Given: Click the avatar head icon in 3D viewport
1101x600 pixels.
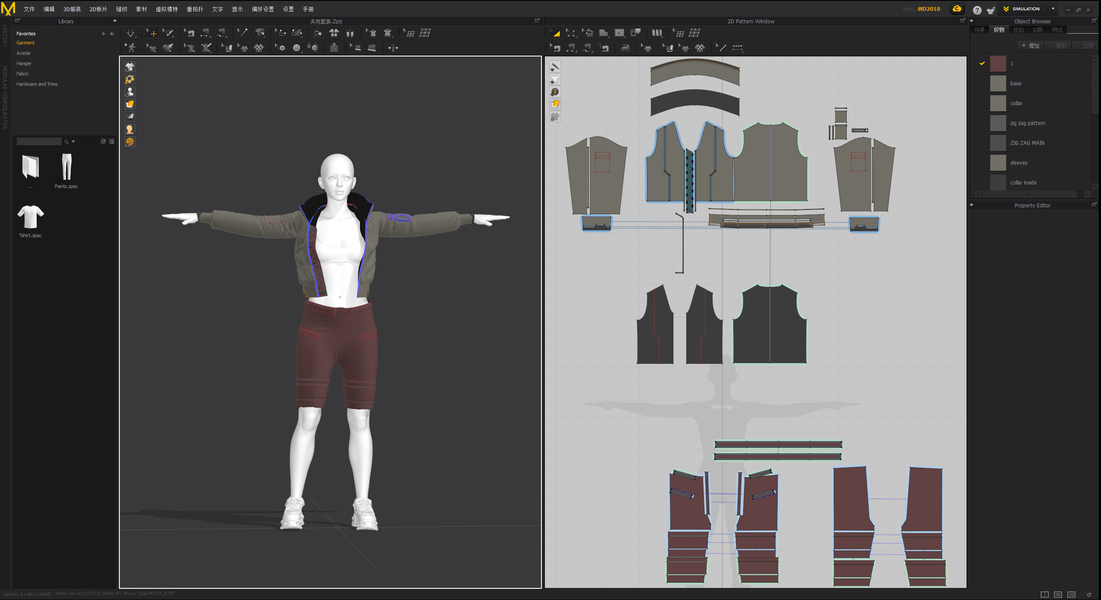Looking at the screenshot, I should [129, 129].
